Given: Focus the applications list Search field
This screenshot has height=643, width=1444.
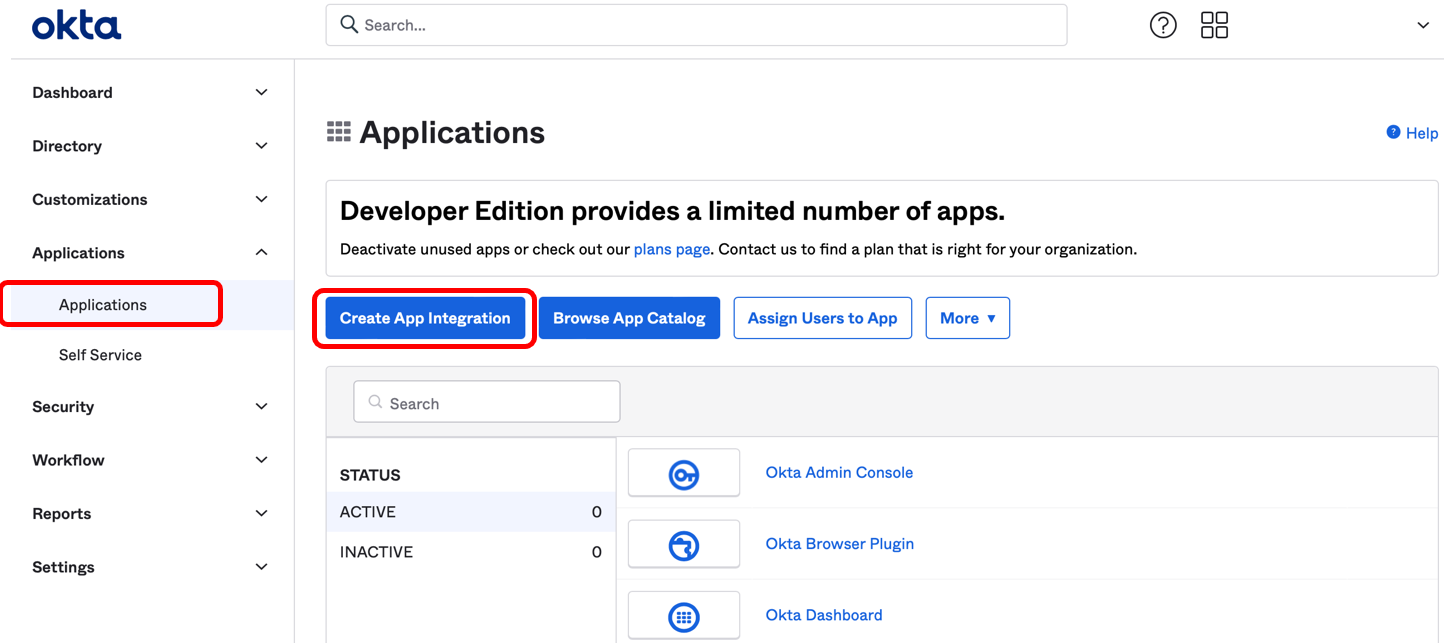Looking at the screenshot, I should 487,402.
